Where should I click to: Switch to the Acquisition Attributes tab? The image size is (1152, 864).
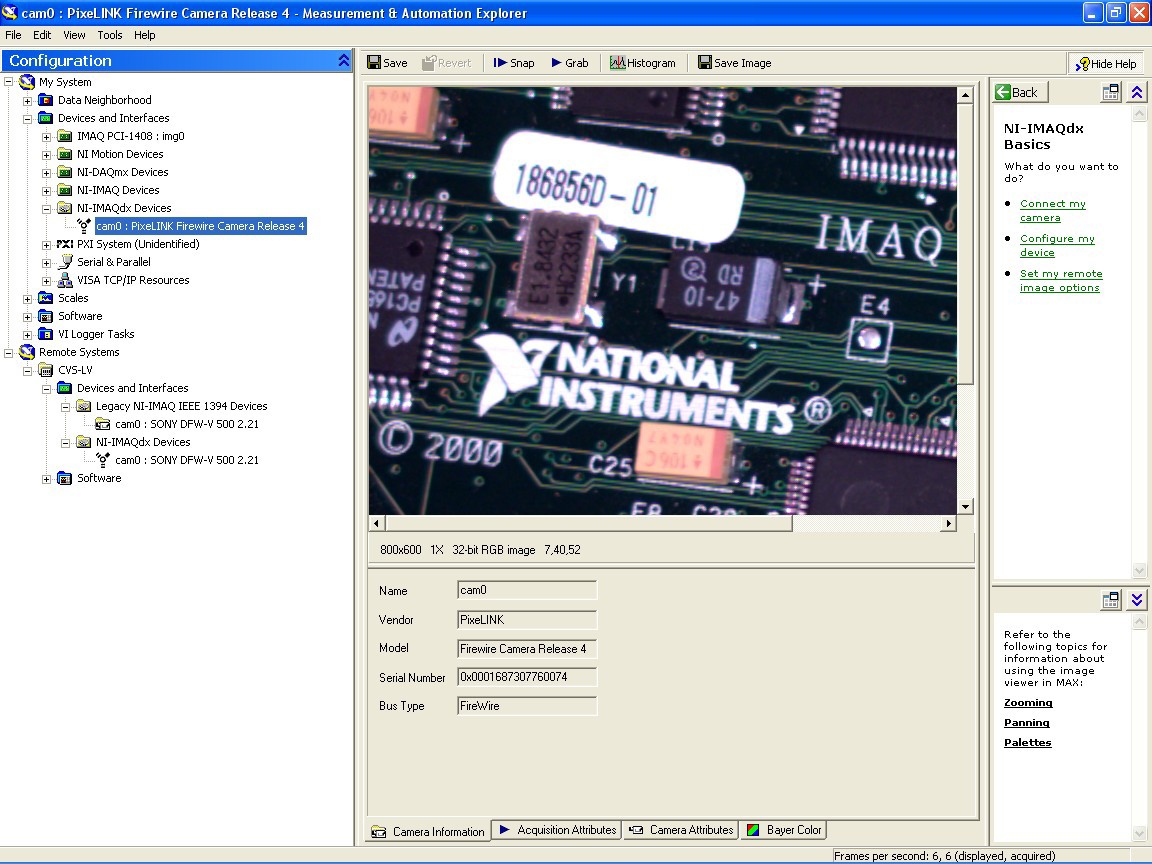[557, 830]
